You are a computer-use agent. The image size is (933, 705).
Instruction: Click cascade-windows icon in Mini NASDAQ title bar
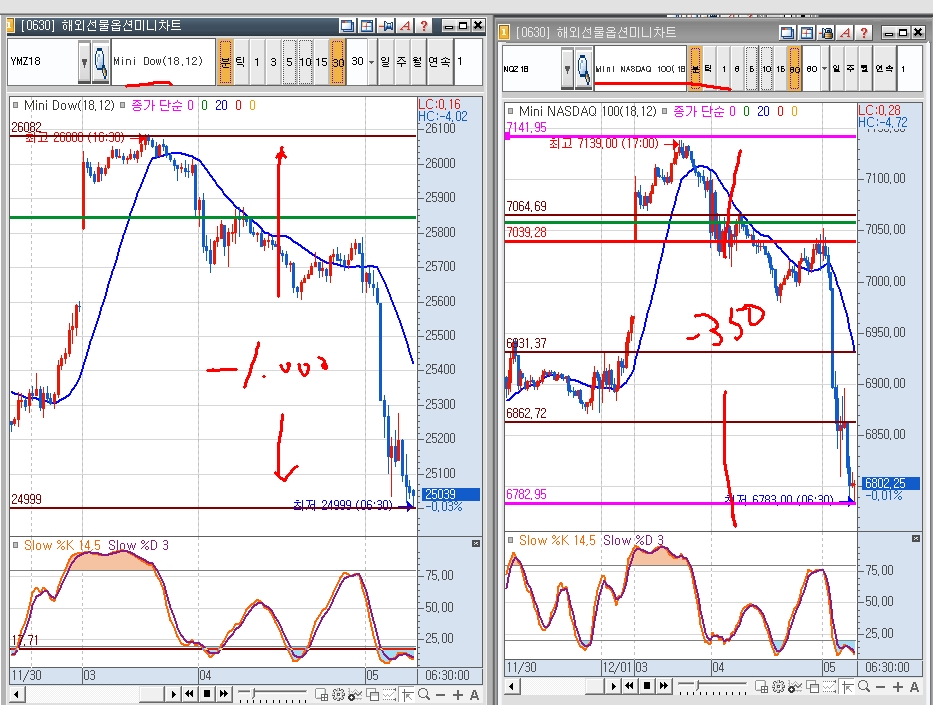pos(788,33)
